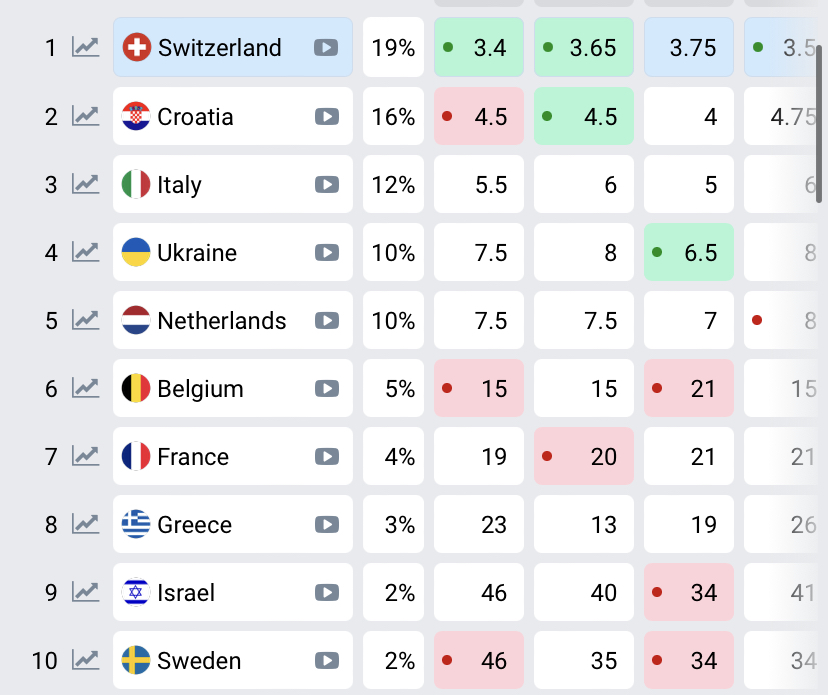Viewport: 828px width, 695px height.
Task: Open the France country link
Action: (x=193, y=457)
